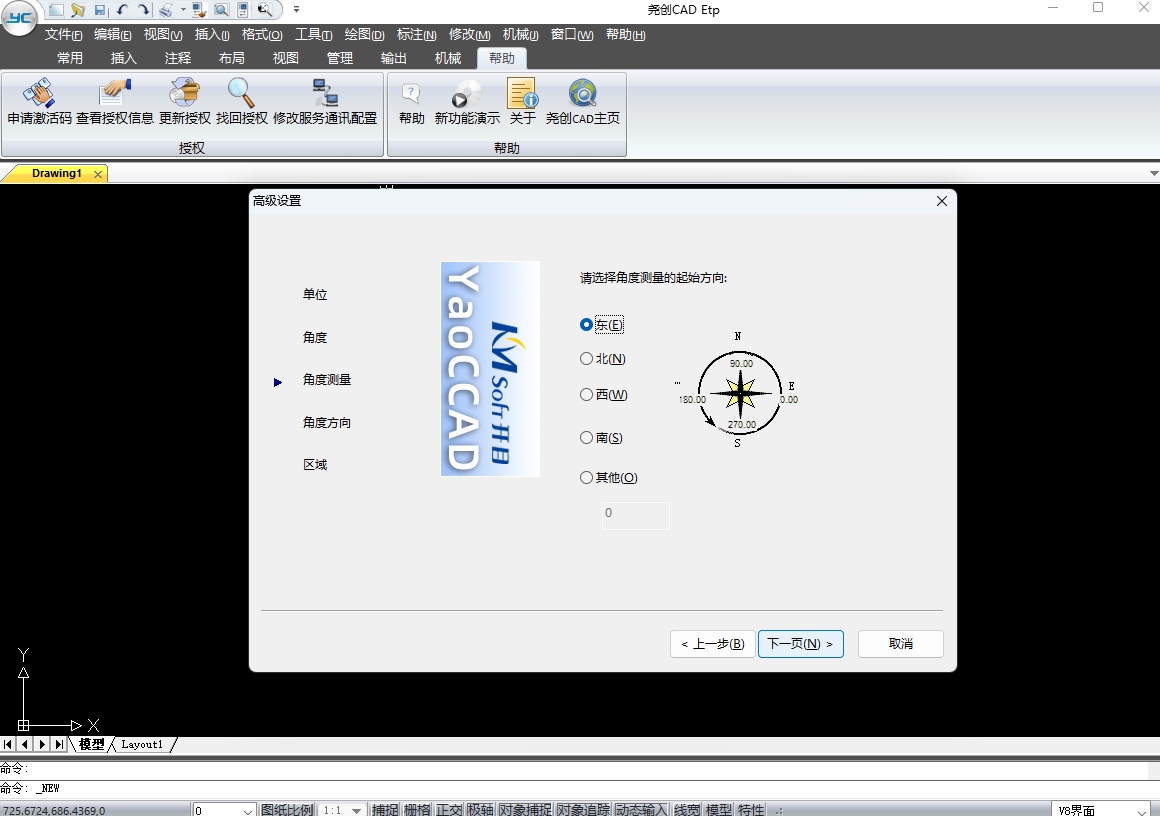Click the 帮助 question mark icon in ribbon

[411, 93]
